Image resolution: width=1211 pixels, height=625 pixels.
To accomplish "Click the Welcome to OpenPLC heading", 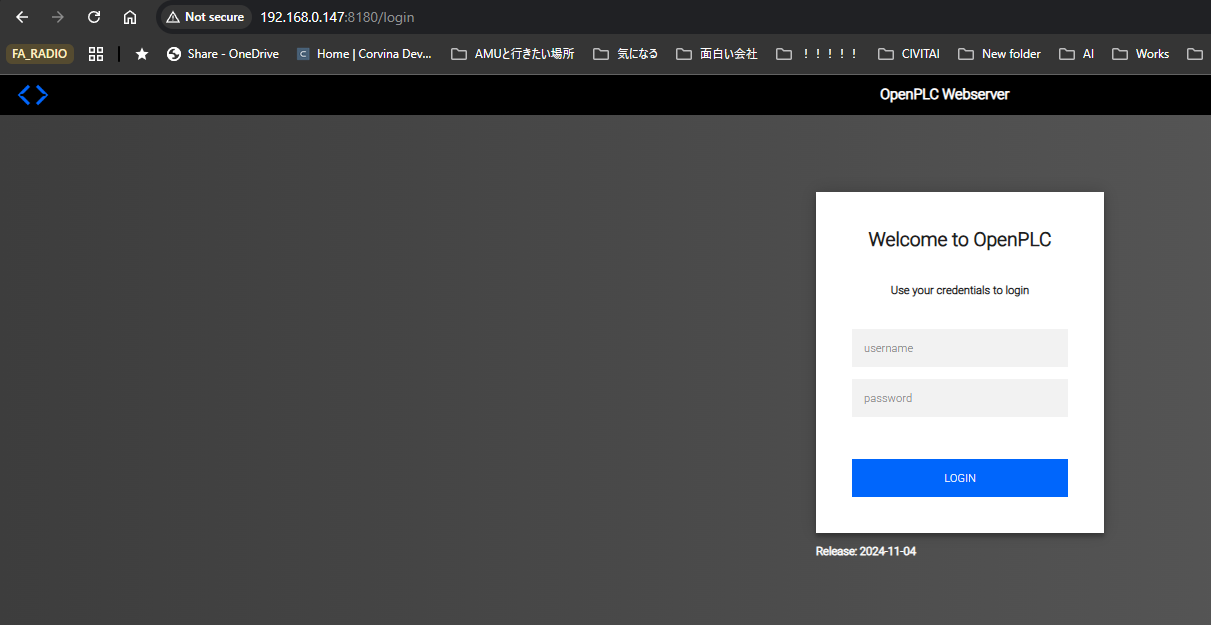I will (x=960, y=240).
